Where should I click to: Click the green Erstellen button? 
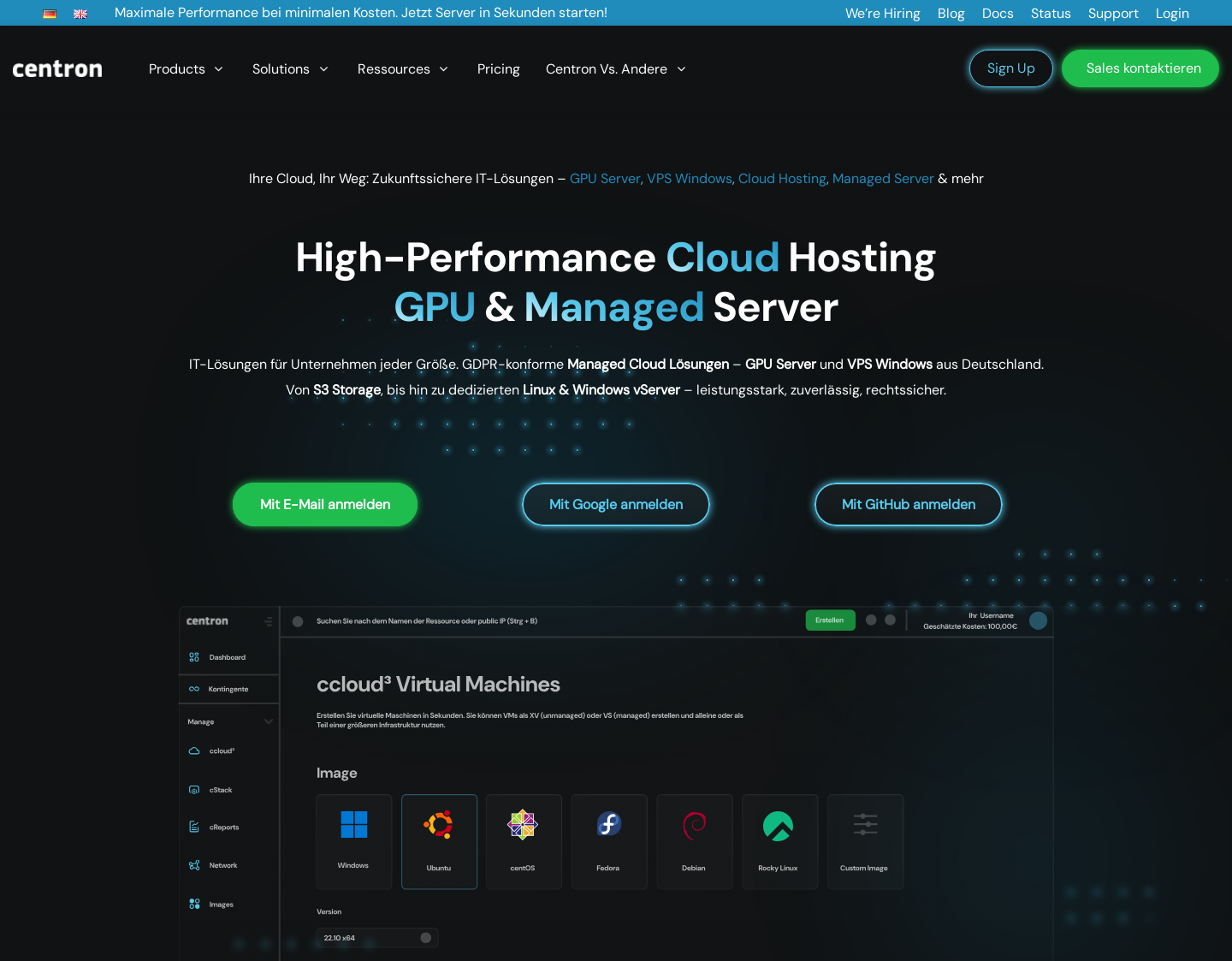(x=830, y=620)
